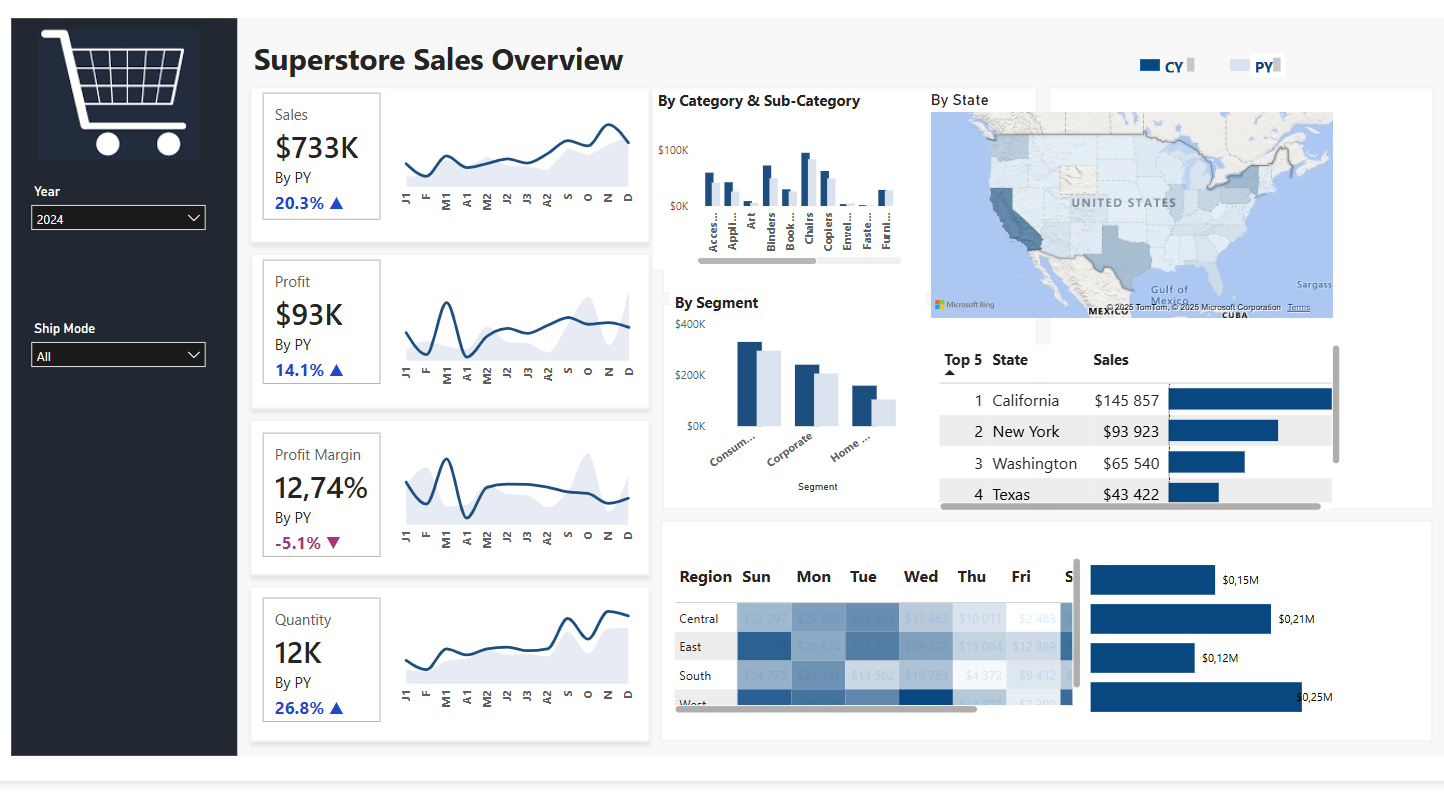Select the Central region row label
The width and height of the screenshot is (1444, 809).
click(698, 619)
